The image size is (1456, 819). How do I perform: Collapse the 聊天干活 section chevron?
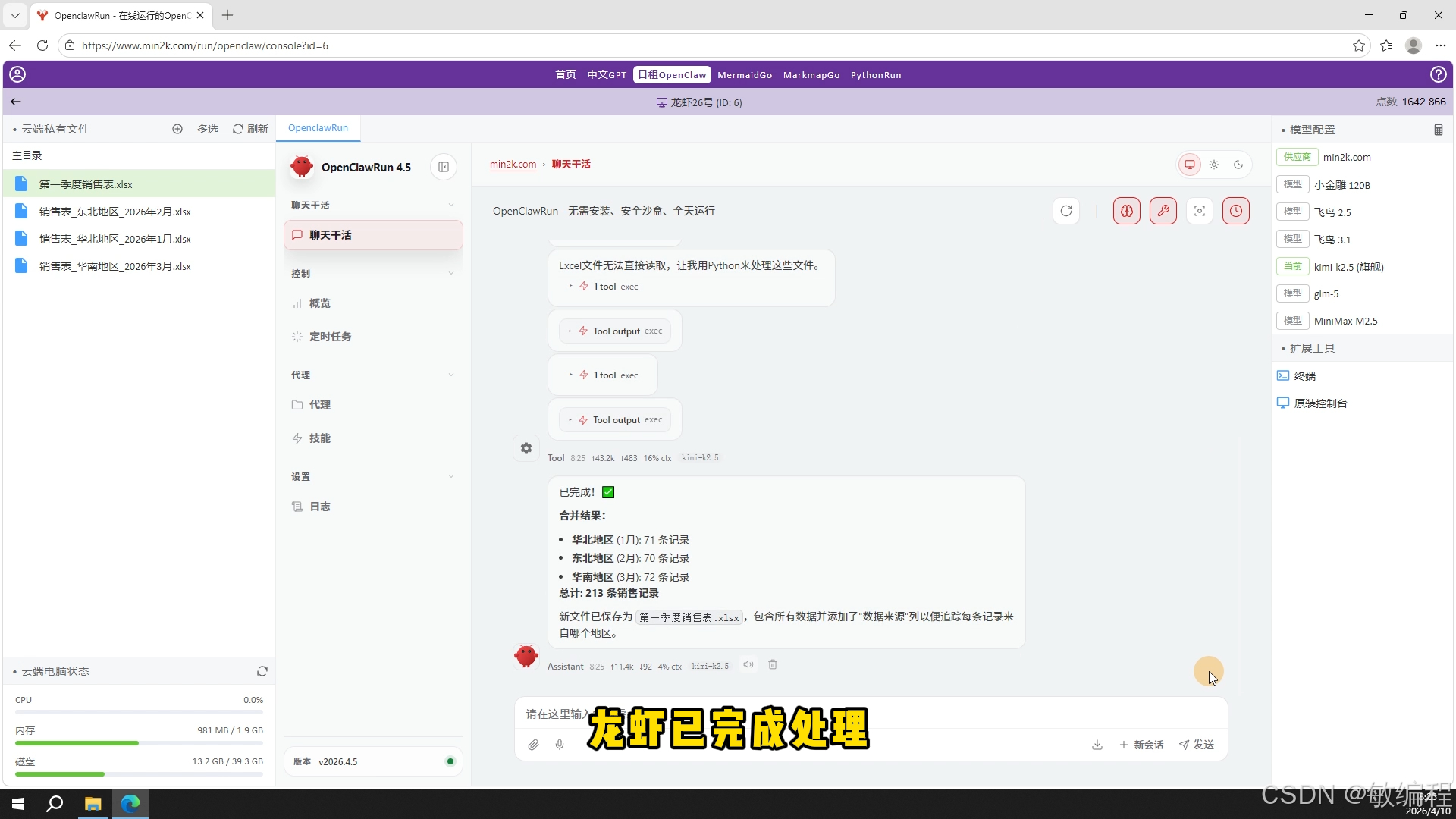[452, 205]
